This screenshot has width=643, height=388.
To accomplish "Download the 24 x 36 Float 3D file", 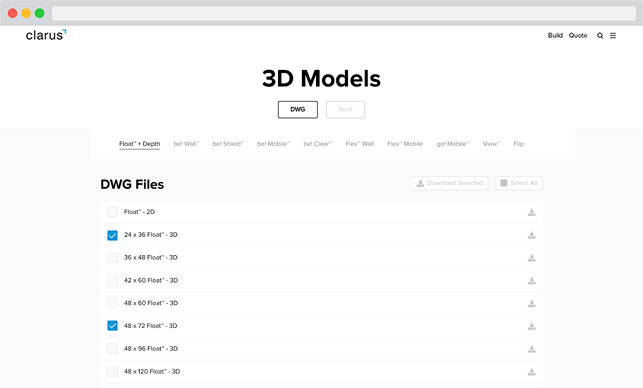I will (x=531, y=235).
